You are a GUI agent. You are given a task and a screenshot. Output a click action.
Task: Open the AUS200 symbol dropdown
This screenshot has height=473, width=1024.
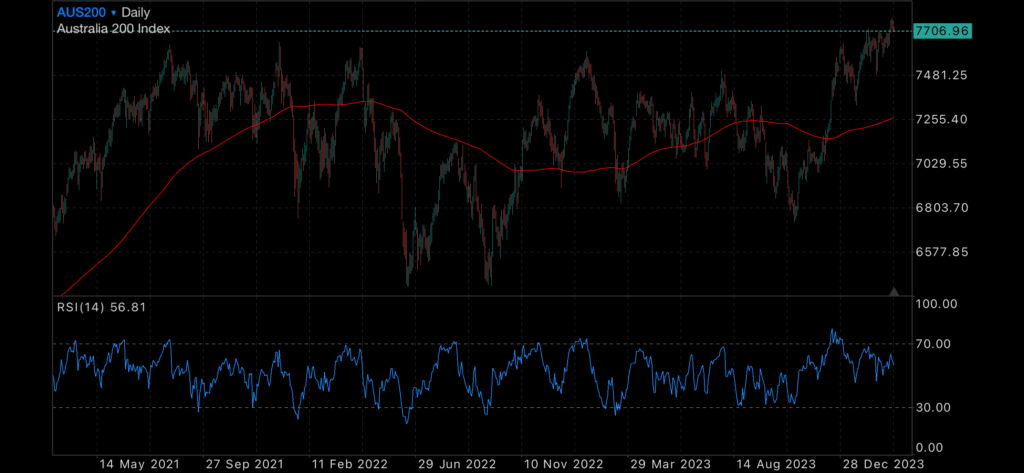click(86, 12)
